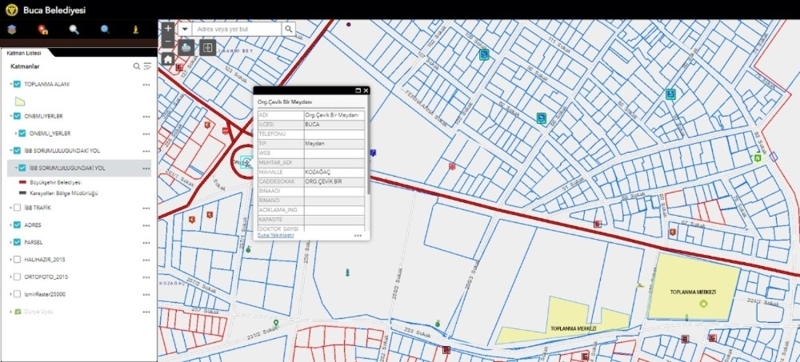Click the Şuna Yakınlaştır zoom-to link
This screenshot has width=800, height=362.
coord(276,236)
